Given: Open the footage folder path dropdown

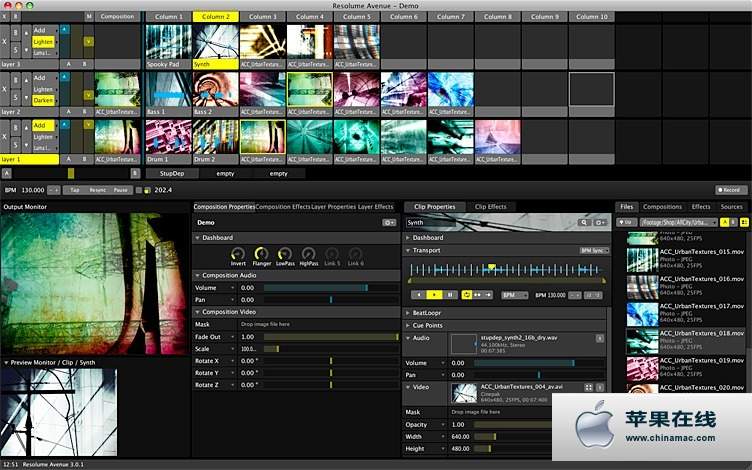Looking at the screenshot, I should 679,223.
